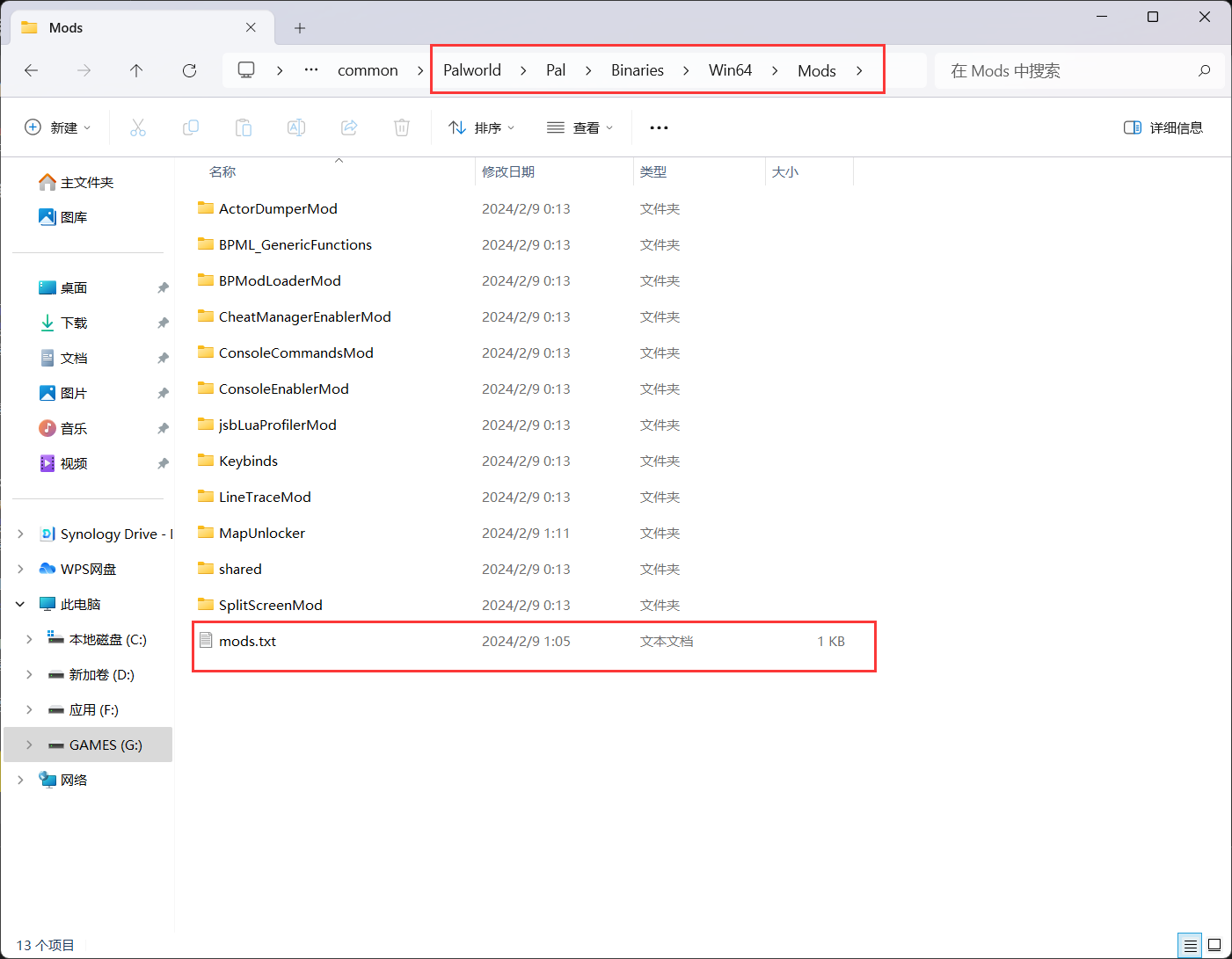Click the Paste clipboard icon
Image resolution: width=1232 pixels, height=959 pixels.
[x=244, y=127]
